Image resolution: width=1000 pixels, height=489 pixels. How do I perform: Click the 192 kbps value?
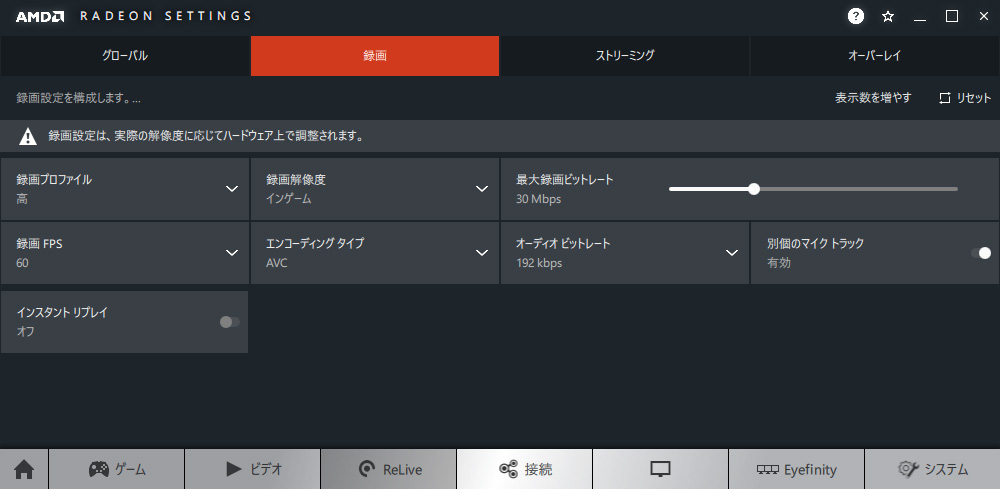(x=539, y=263)
